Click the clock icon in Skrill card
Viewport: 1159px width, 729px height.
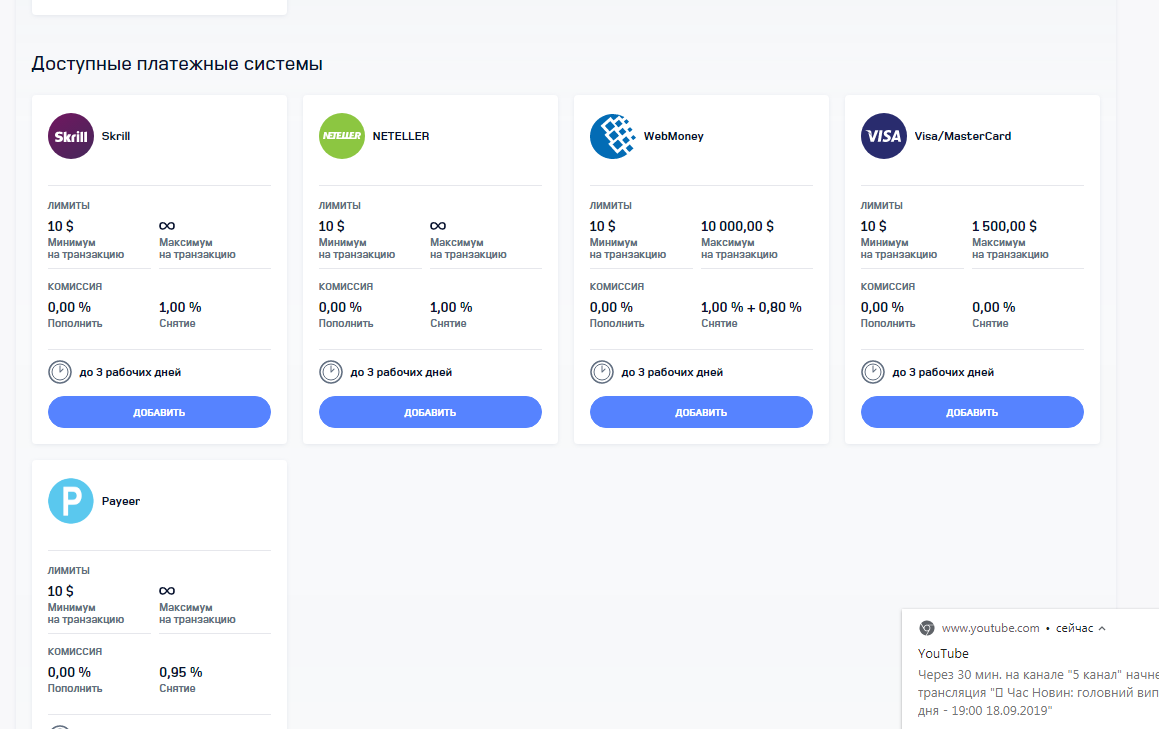coord(60,372)
